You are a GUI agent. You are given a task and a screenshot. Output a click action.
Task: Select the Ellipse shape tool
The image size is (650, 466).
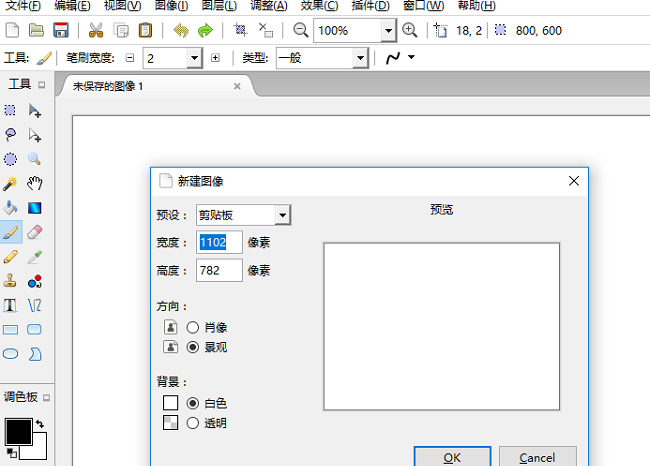point(10,354)
